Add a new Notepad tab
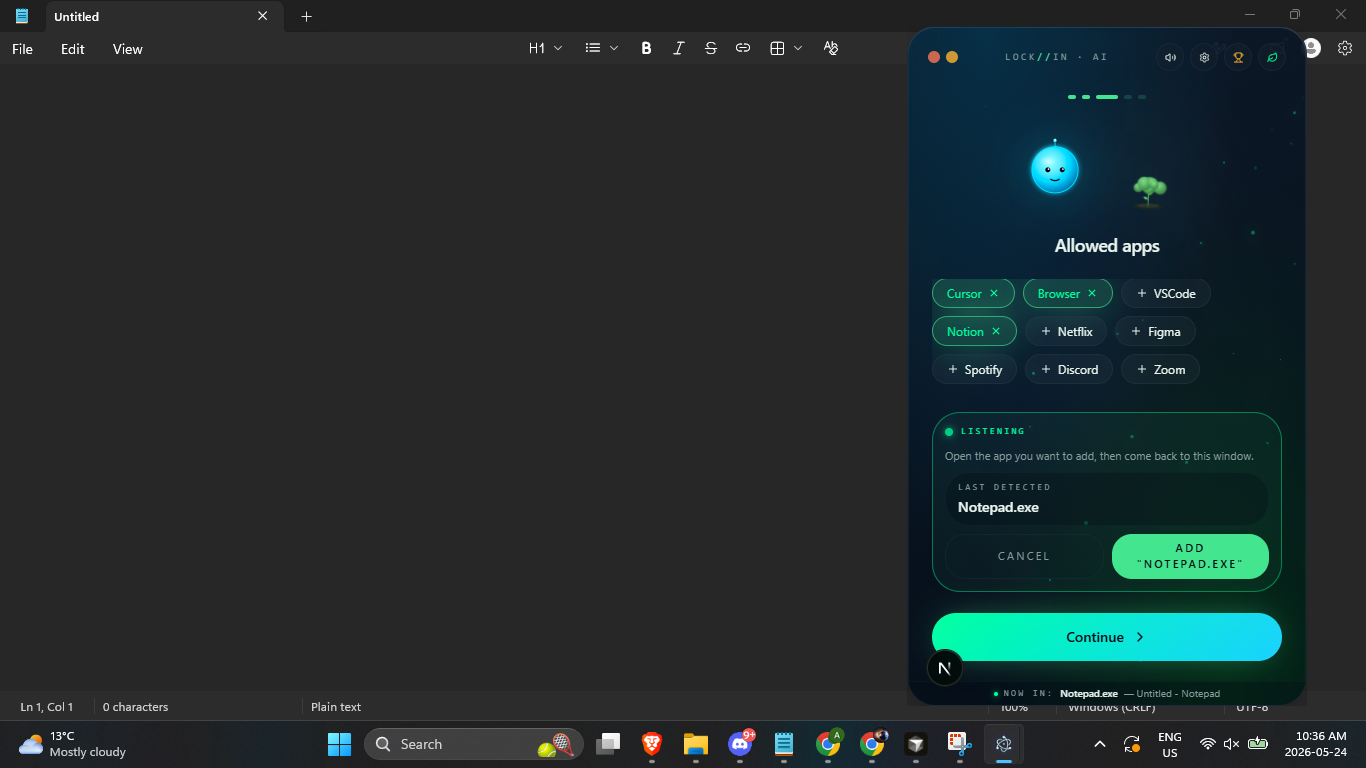1366x768 pixels. point(306,16)
